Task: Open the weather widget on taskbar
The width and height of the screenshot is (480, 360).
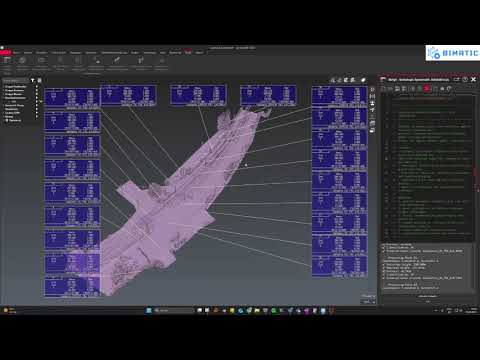Action: coord(9,310)
